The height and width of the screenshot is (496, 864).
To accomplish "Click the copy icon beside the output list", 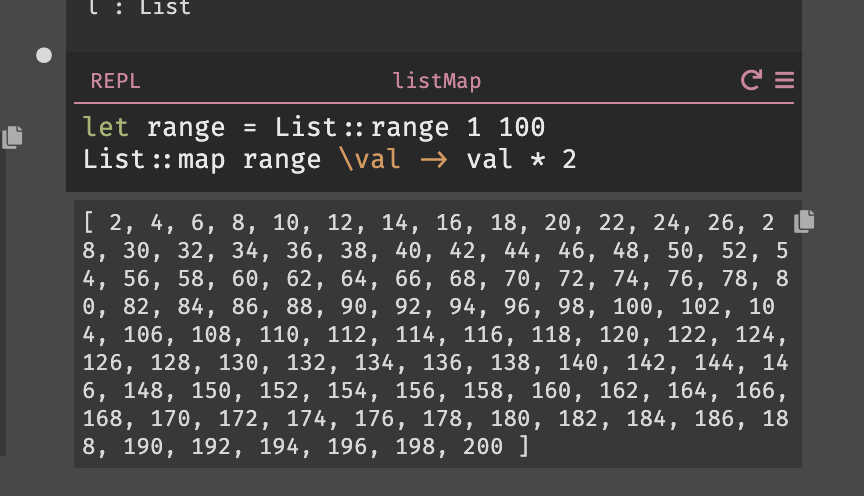I will (x=804, y=221).
